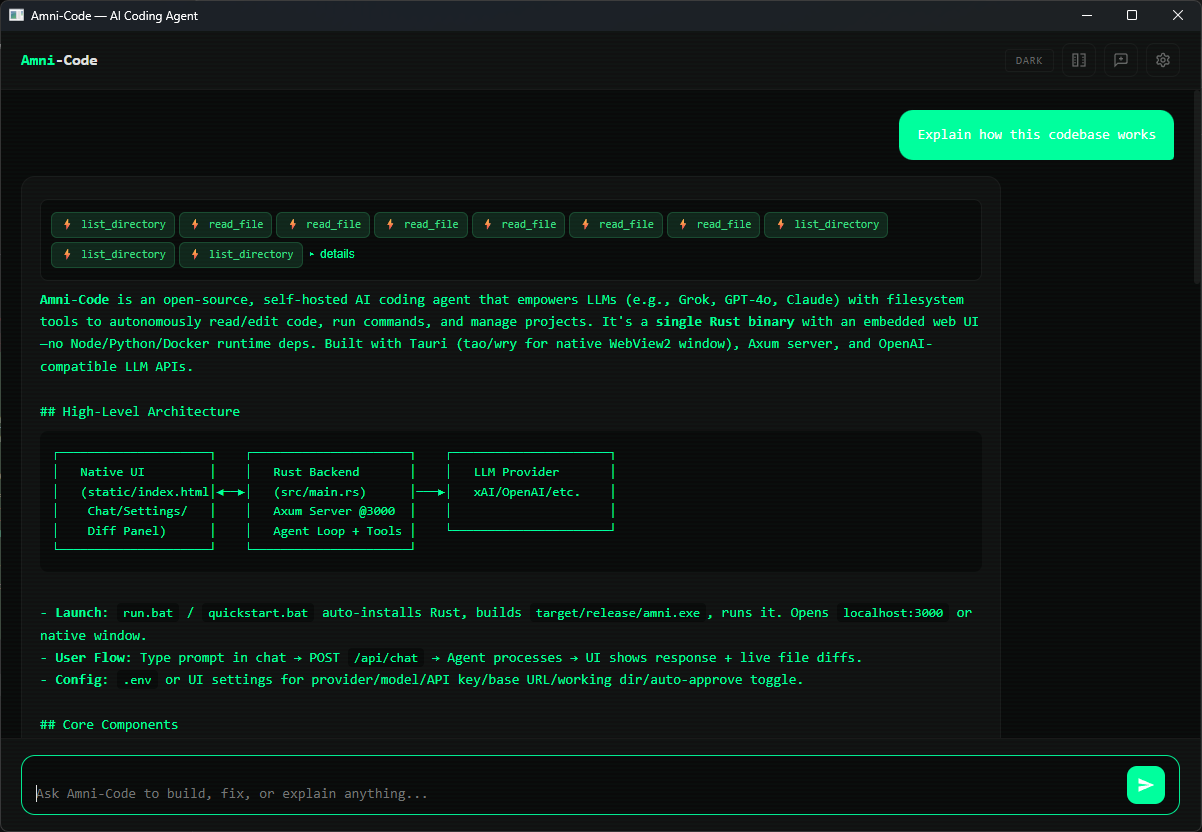The image size is (1202, 832).
Task: Select the Amni-Code logo in the header
Action: pyautogui.click(x=59, y=60)
